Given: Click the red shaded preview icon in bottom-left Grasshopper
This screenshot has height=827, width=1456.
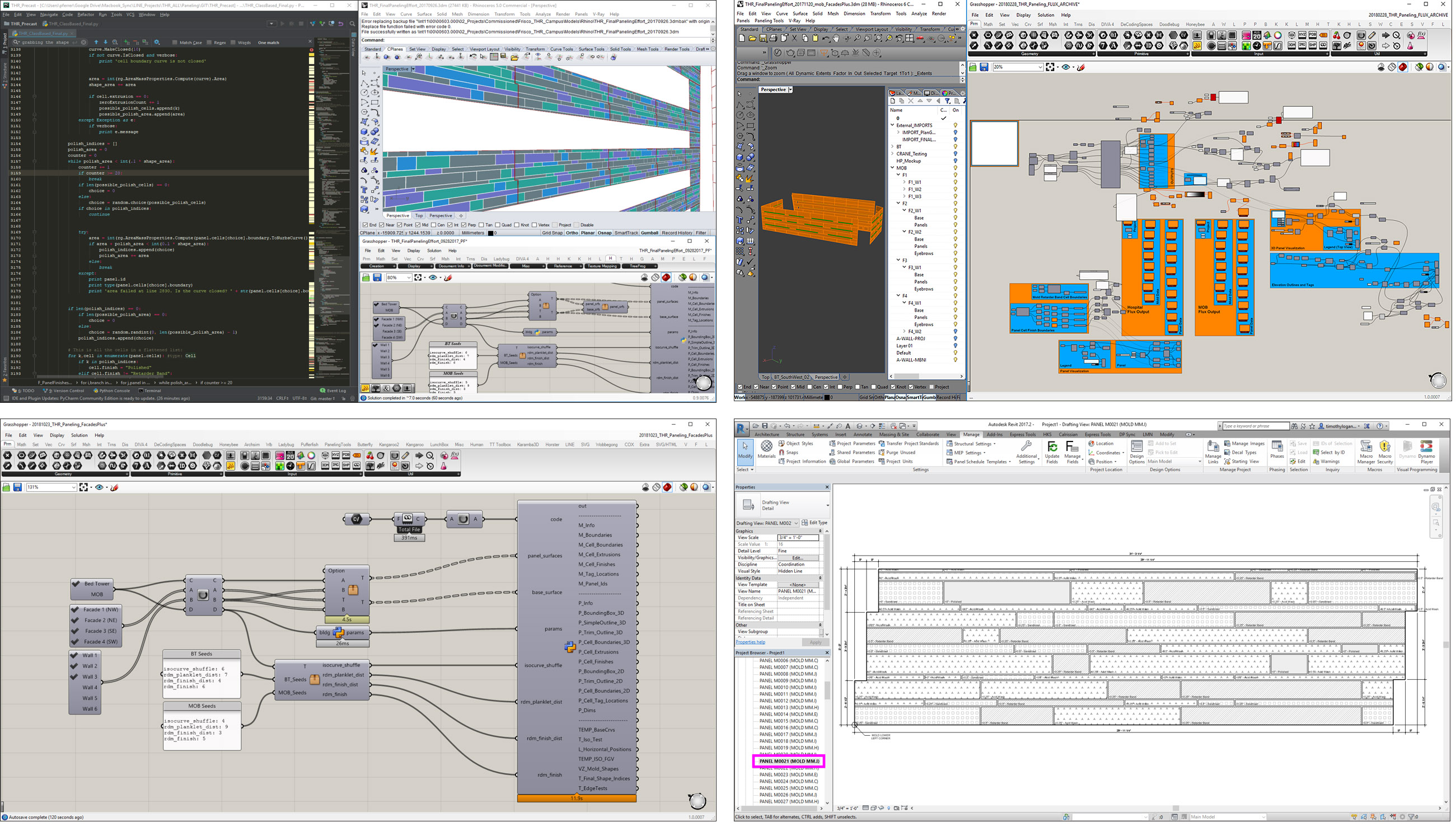Looking at the screenshot, I should click(667, 487).
